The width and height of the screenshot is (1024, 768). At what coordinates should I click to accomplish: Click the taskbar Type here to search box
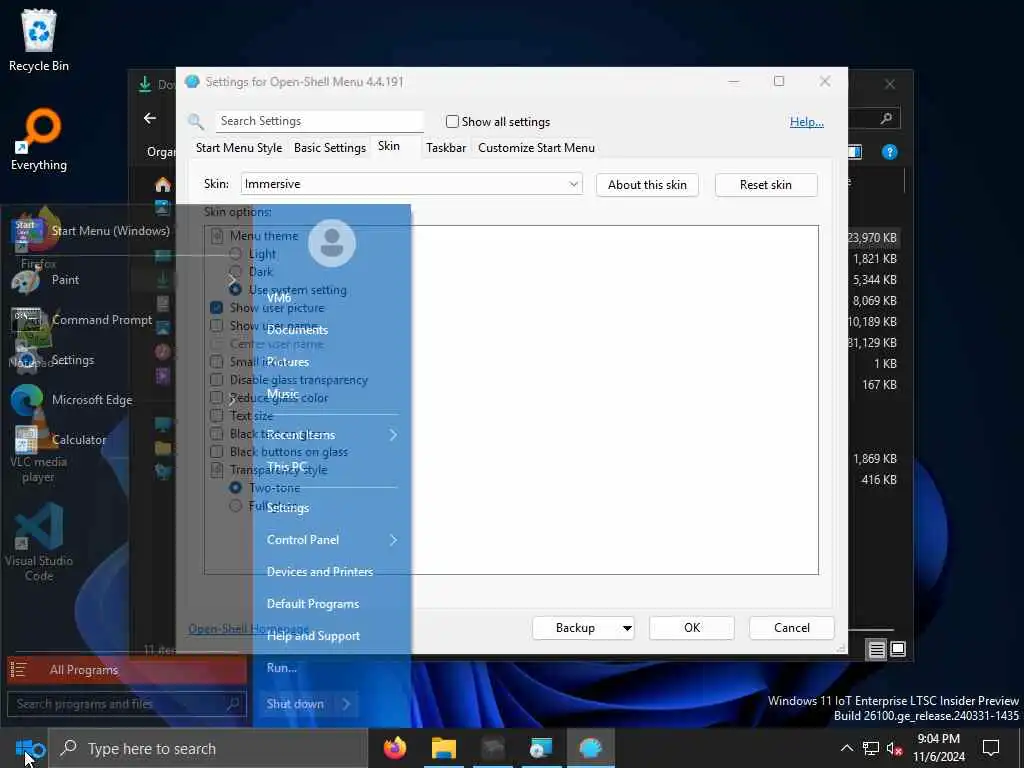click(x=209, y=748)
